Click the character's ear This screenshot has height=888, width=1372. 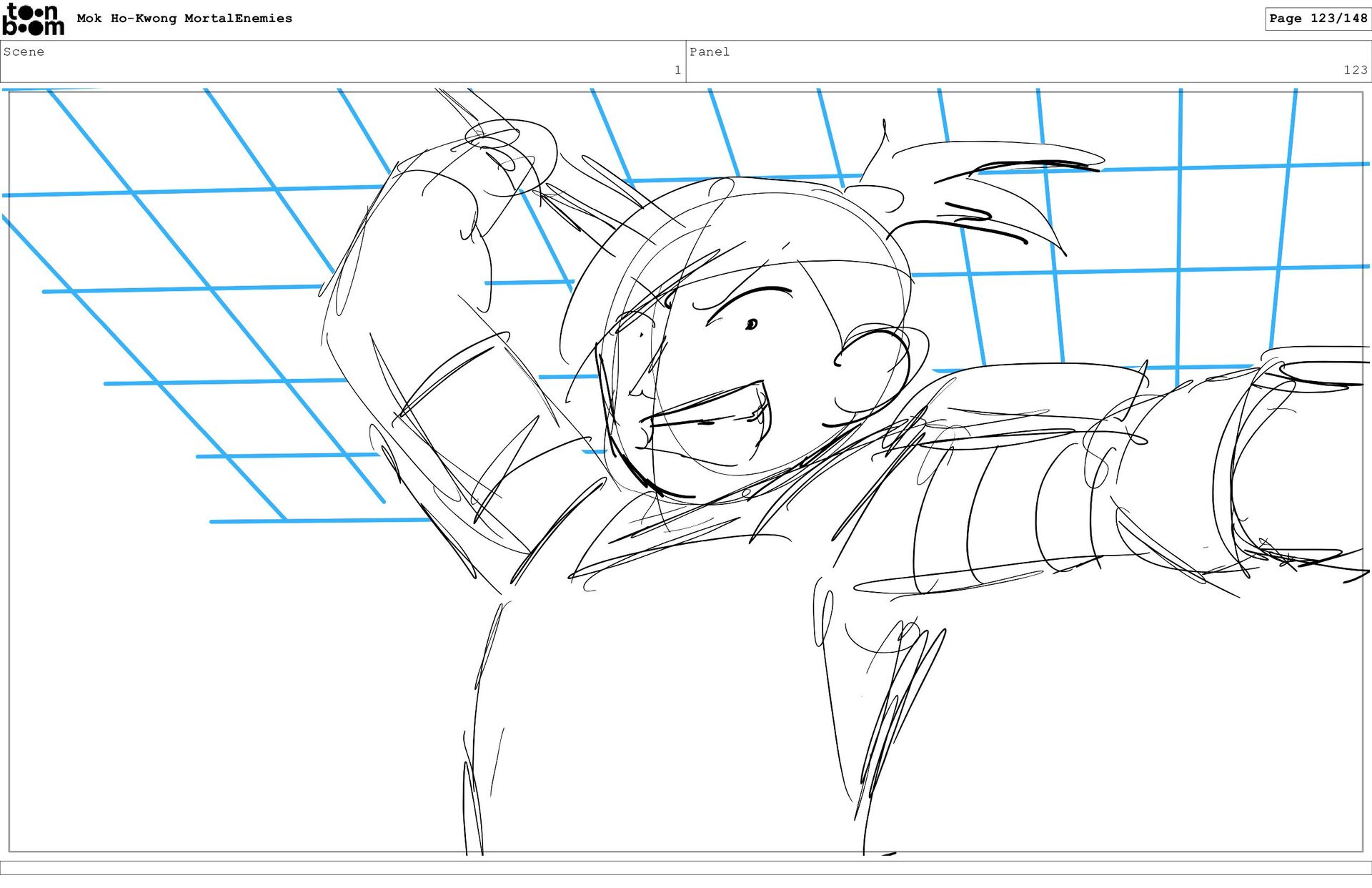873,372
